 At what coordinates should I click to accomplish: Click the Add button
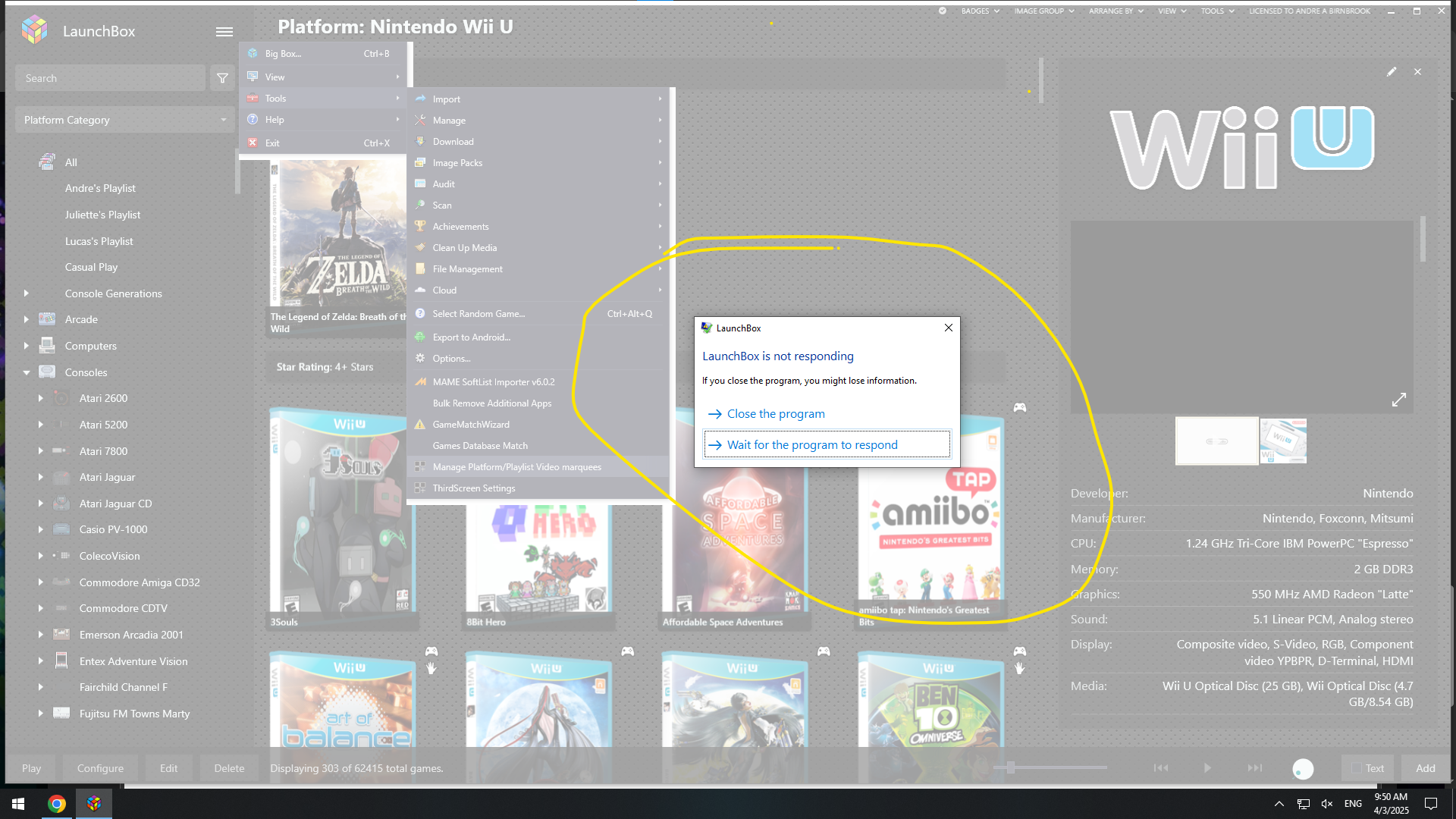pyautogui.click(x=1426, y=768)
